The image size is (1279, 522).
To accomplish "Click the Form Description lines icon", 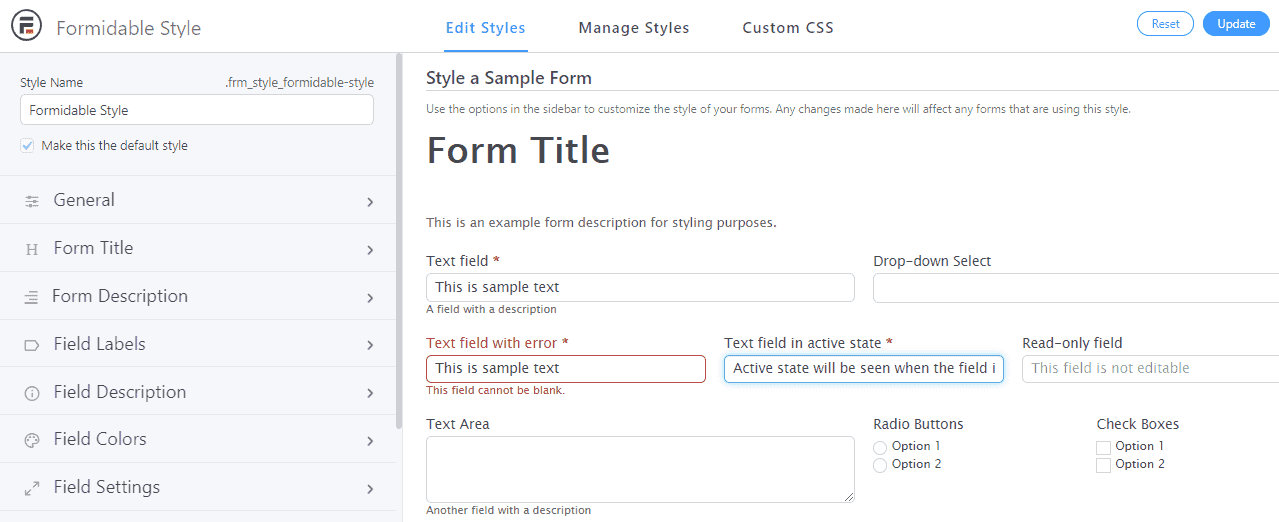I will tap(32, 297).
